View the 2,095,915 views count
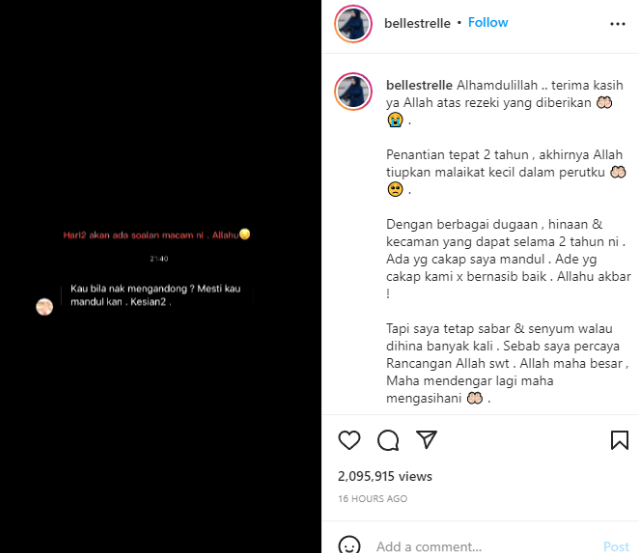Screen dimensions: 639x553 point(385,476)
